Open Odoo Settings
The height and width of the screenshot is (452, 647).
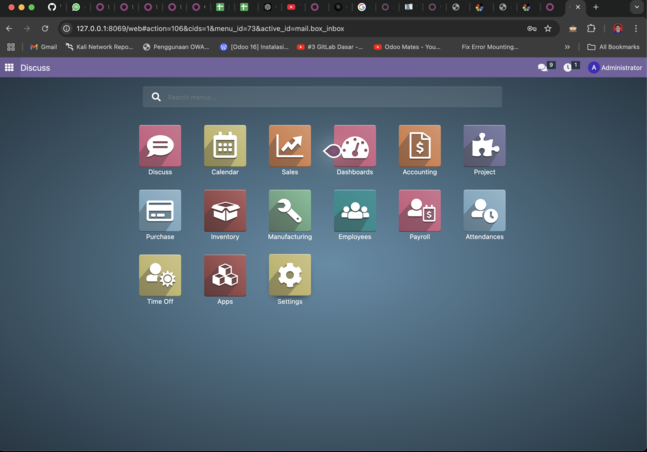(289, 275)
